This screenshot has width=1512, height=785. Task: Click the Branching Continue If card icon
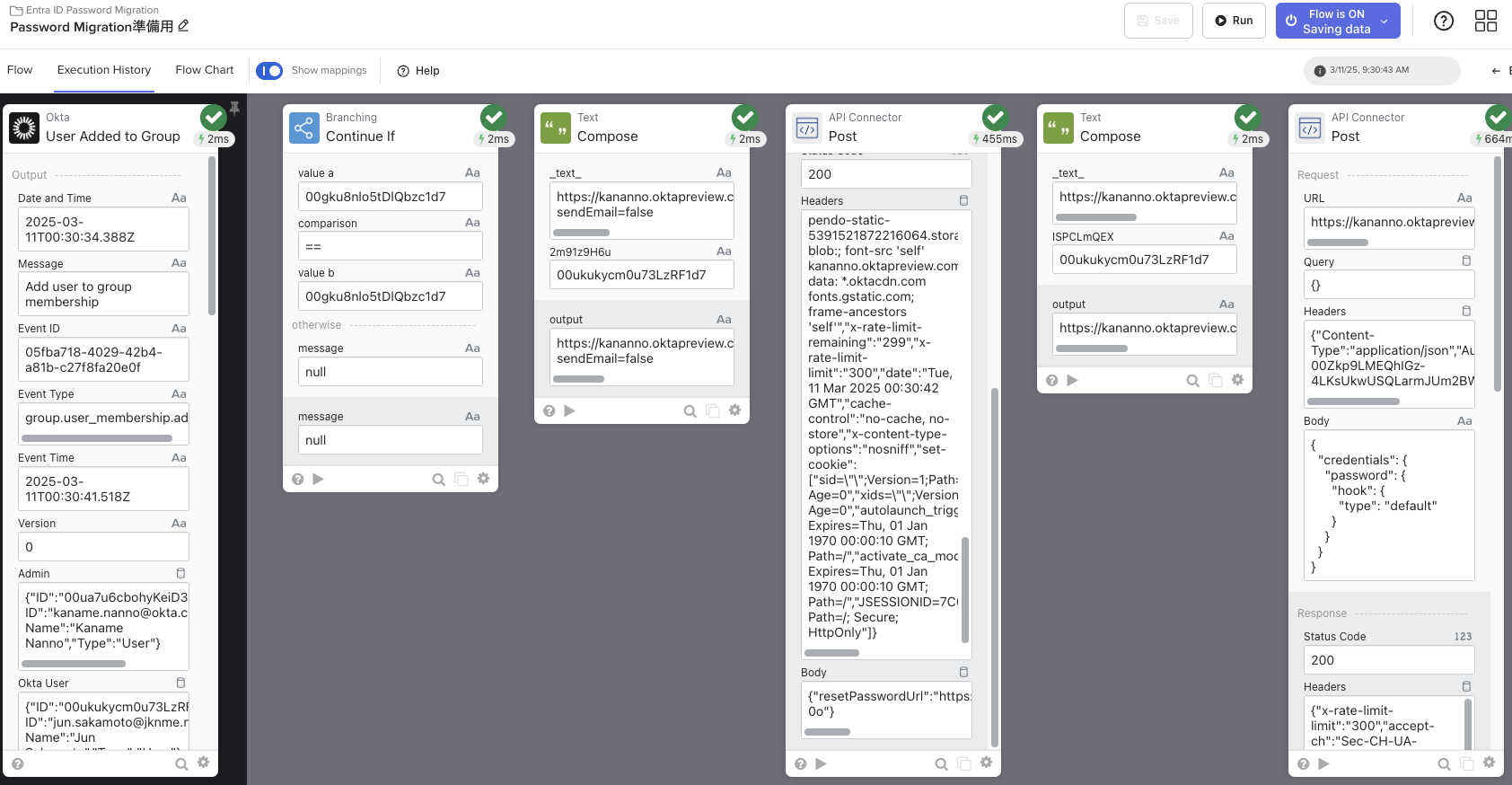pos(304,128)
